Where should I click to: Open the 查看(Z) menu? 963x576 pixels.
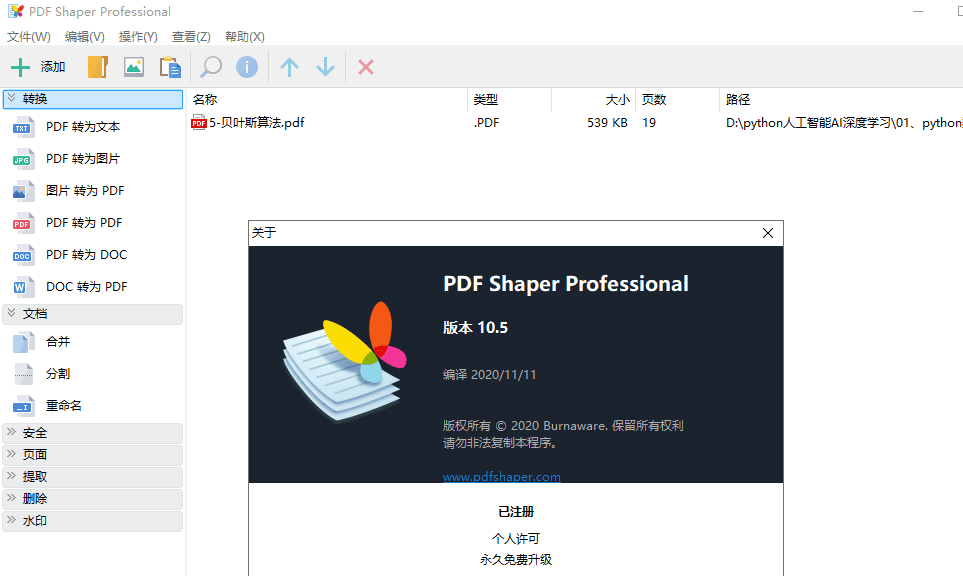191,37
